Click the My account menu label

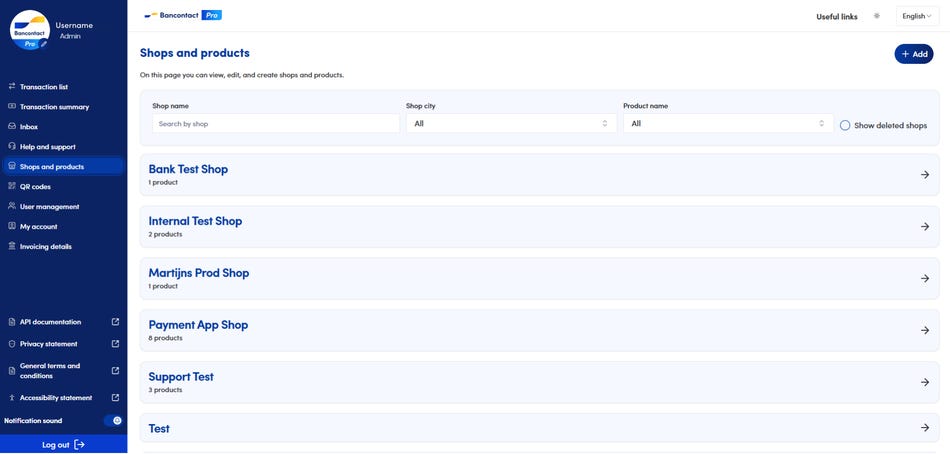(39, 227)
